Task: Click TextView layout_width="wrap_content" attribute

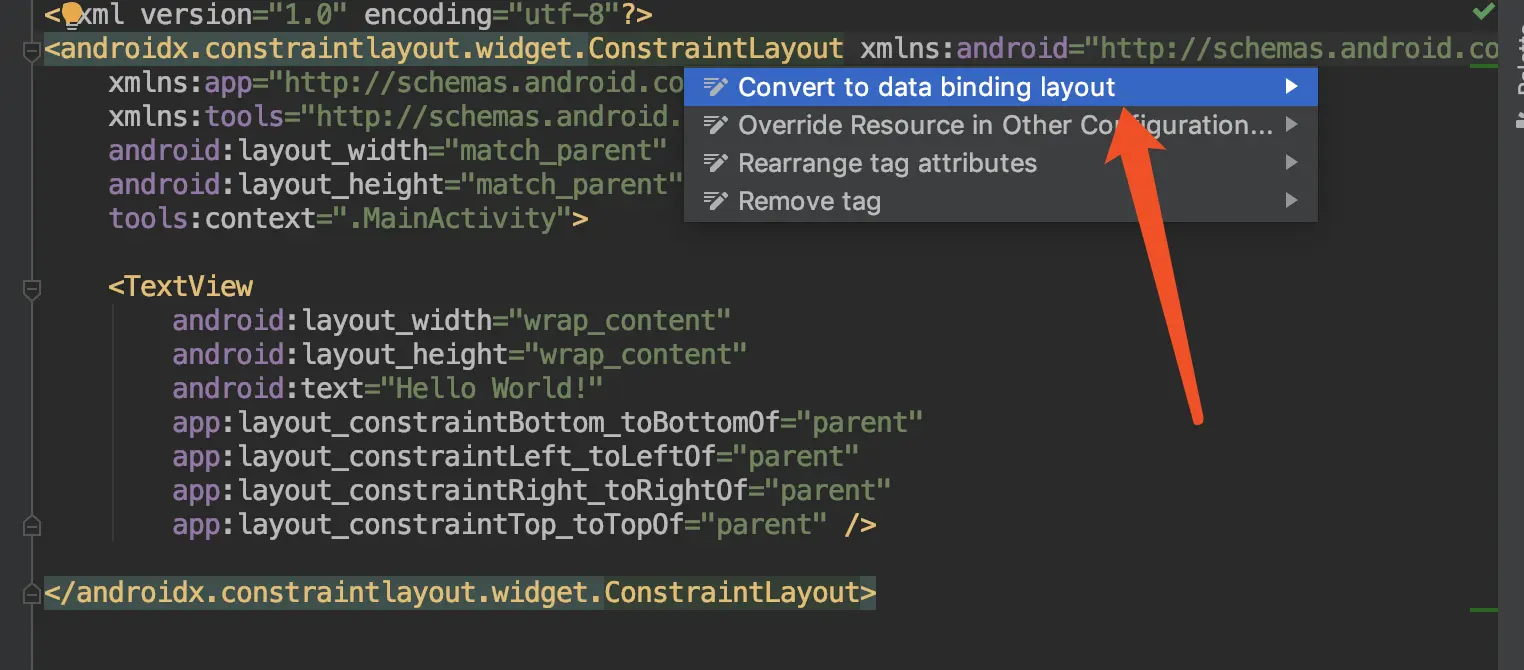Action: tap(452, 321)
